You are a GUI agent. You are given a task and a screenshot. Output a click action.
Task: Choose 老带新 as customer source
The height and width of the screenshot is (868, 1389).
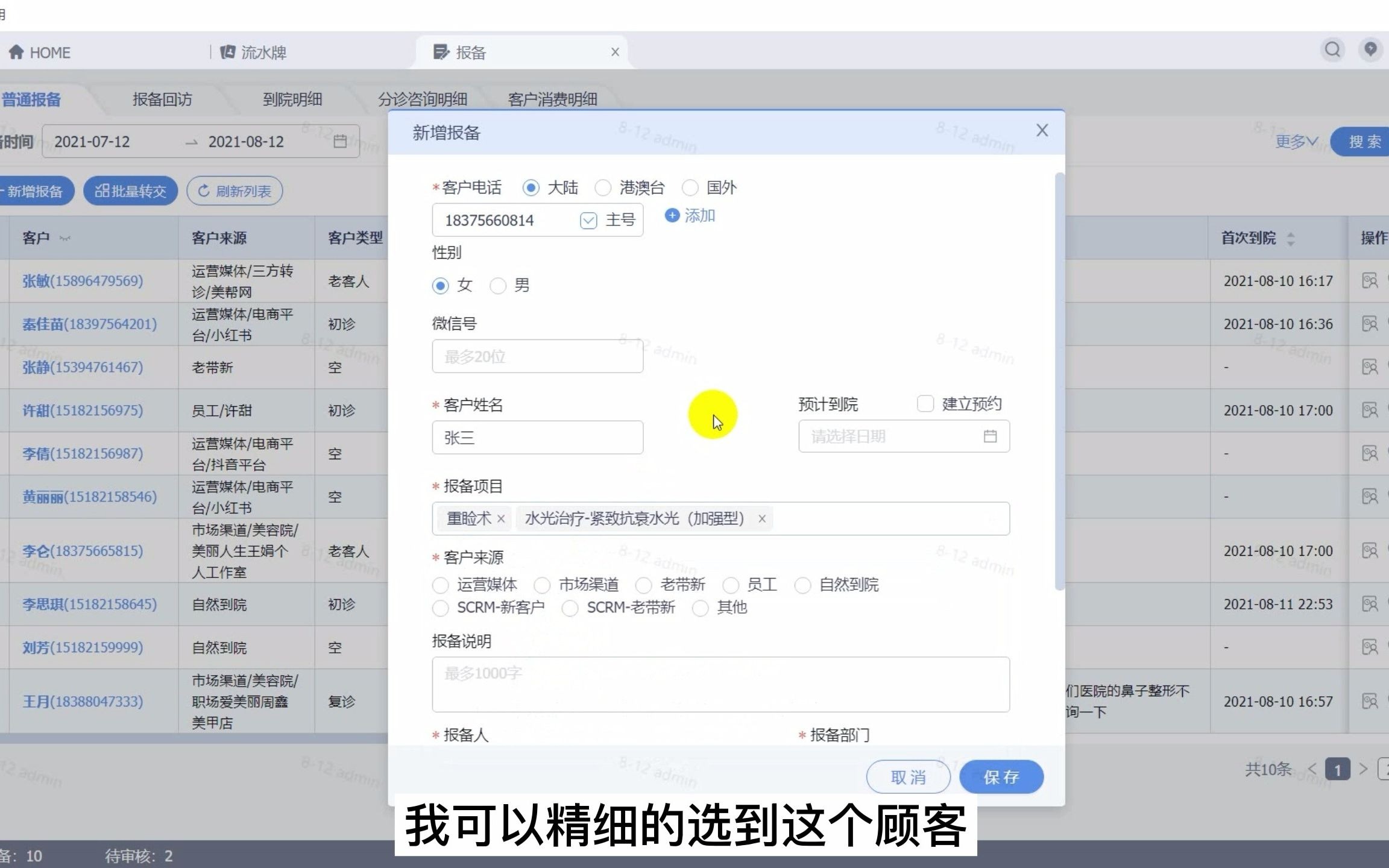coord(644,585)
